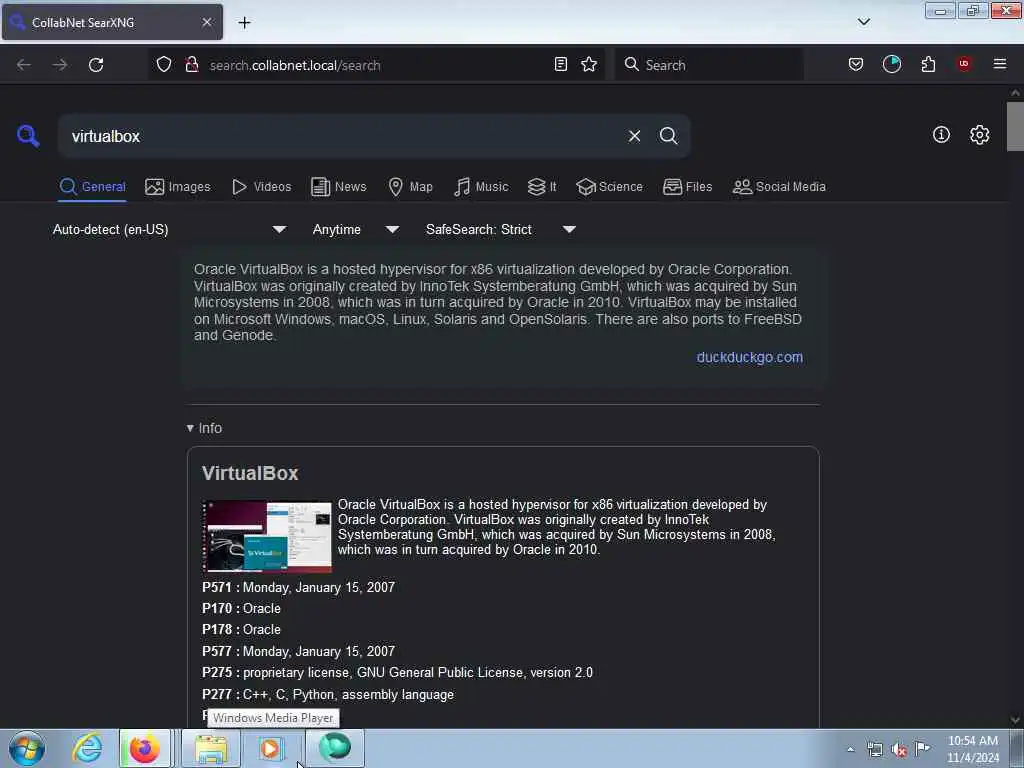Close the CollabNet SearXNG tab
This screenshot has width=1024, height=768.
coord(206,22)
